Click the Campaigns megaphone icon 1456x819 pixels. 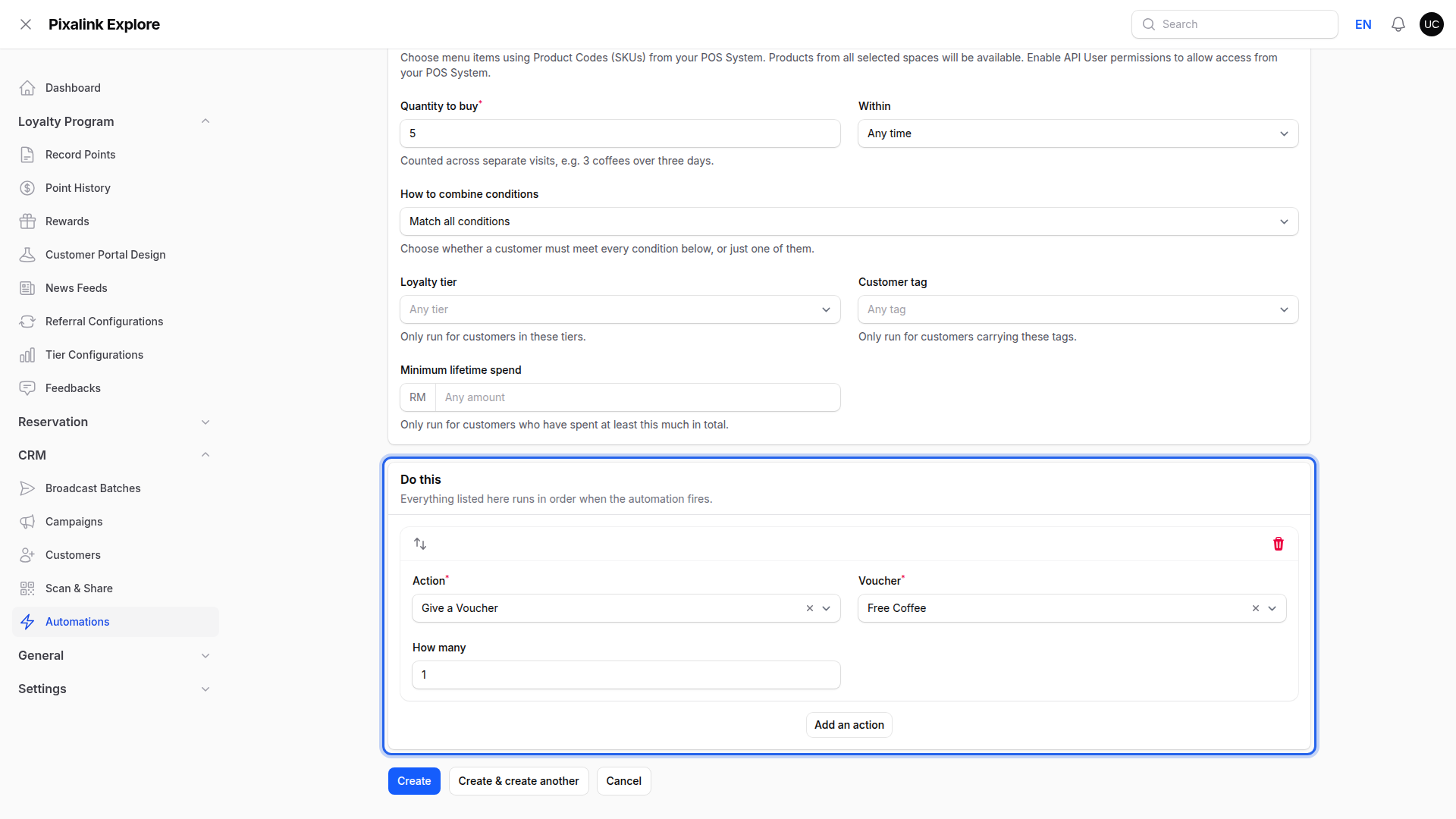[27, 522]
